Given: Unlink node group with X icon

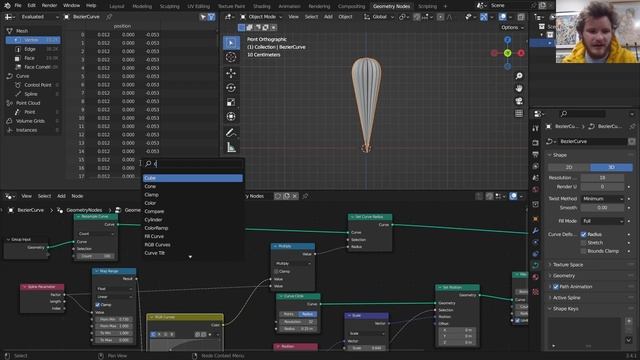Looking at the screenshot, I should 295,196.
